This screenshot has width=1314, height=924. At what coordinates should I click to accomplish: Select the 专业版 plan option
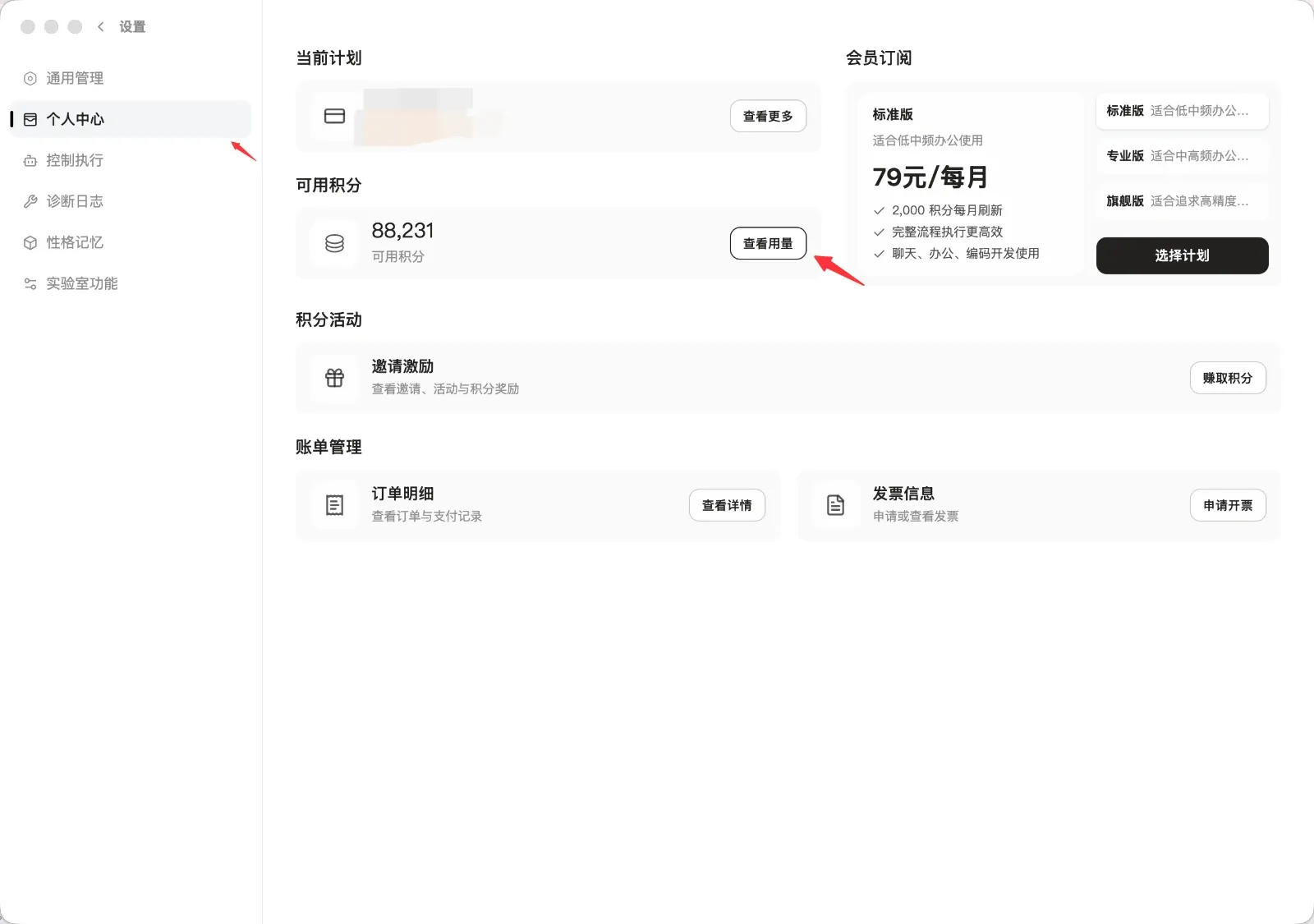pyautogui.click(x=1183, y=156)
